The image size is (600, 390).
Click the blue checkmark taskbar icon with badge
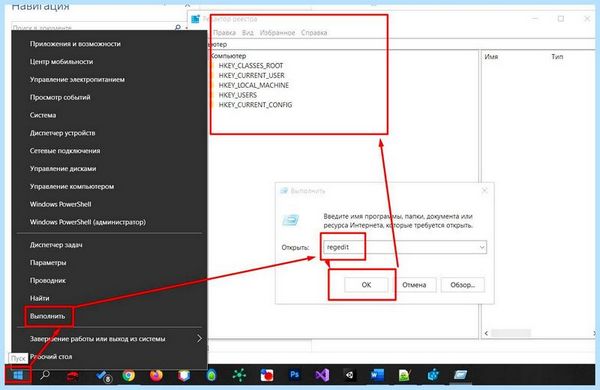[x=103, y=376]
